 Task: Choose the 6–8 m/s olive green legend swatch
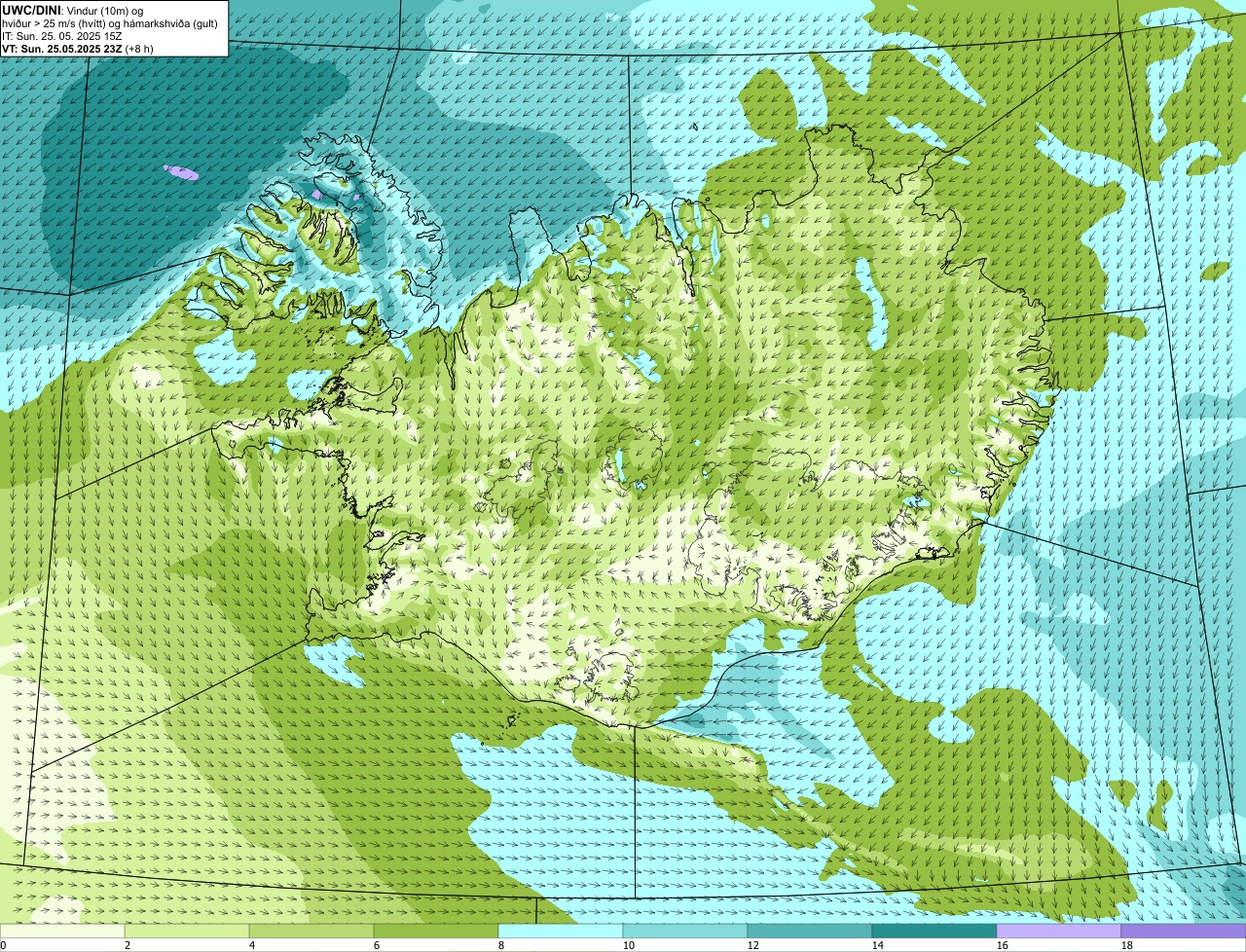pos(436,932)
